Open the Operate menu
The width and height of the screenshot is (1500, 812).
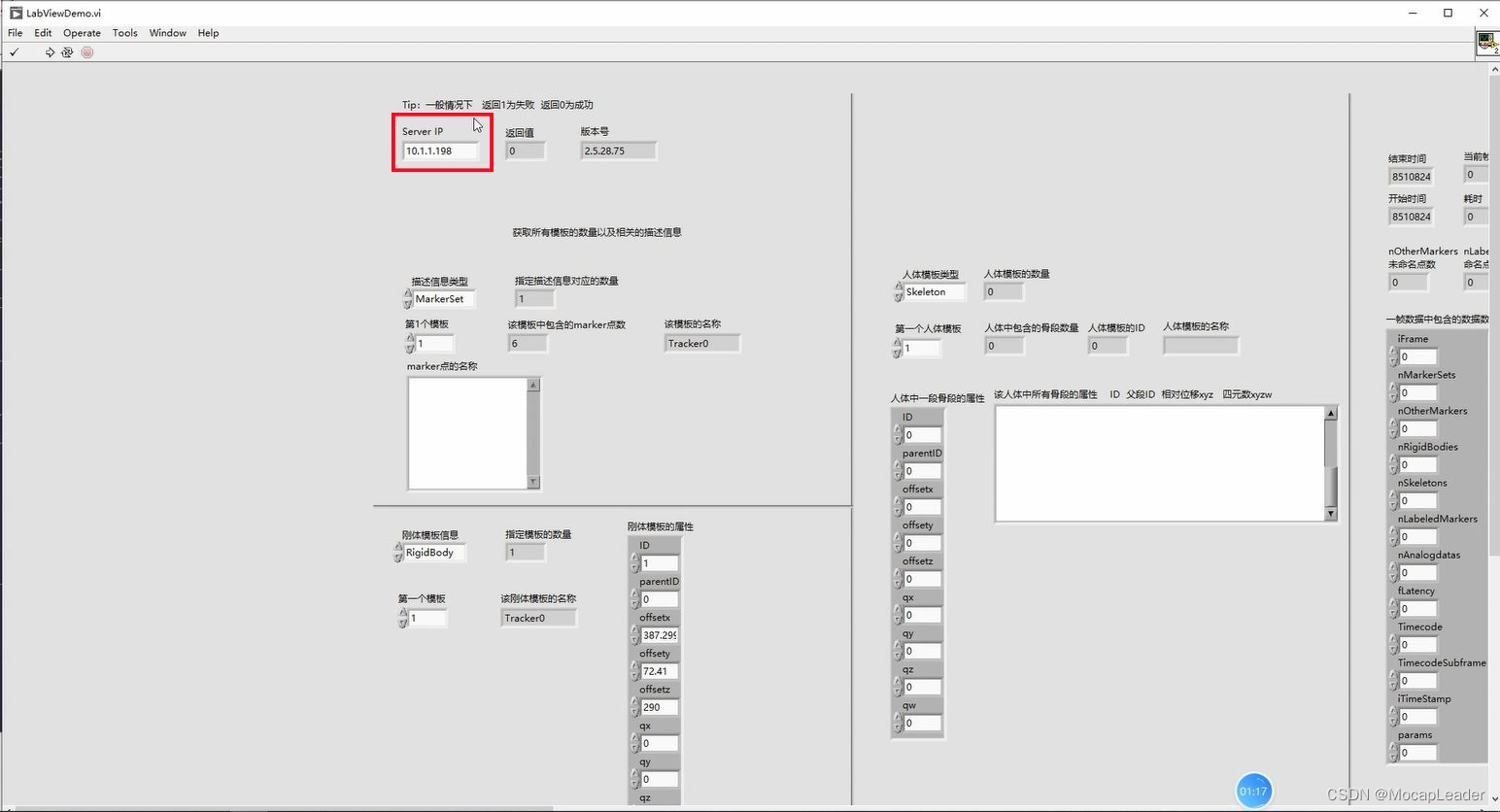click(82, 32)
